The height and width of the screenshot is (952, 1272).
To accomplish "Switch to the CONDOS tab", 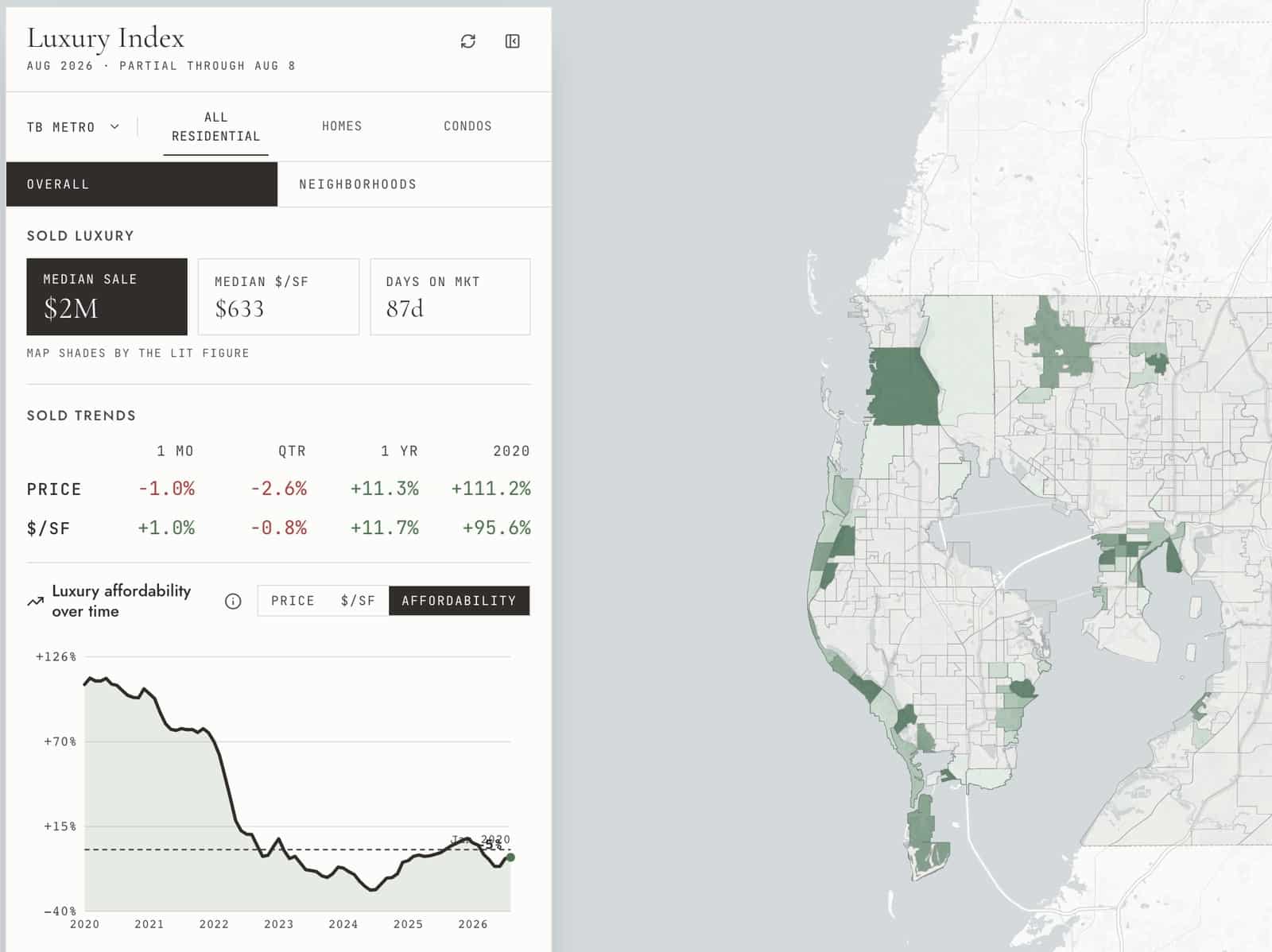I will pyautogui.click(x=467, y=126).
